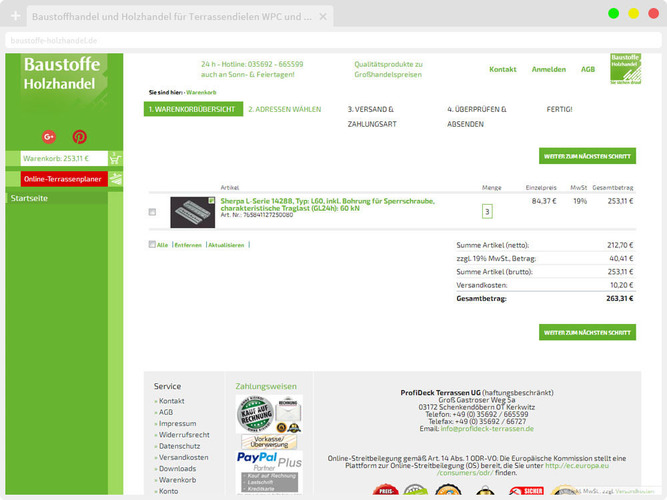Select the '1. Warenkorbübersicht' step tab
The width and height of the screenshot is (667, 500).
click(x=192, y=109)
